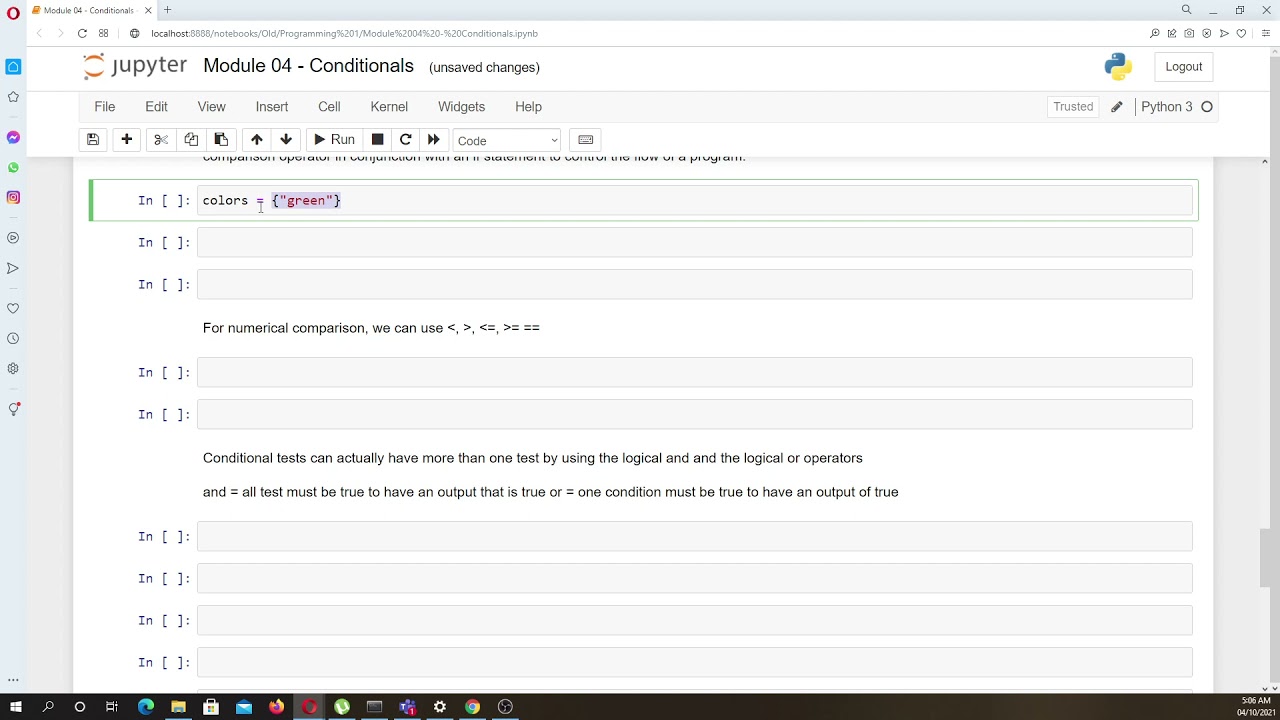Open Messenger in Opera sidebar
Image resolution: width=1280 pixels, height=720 pixels.
[x=13, y=137]
